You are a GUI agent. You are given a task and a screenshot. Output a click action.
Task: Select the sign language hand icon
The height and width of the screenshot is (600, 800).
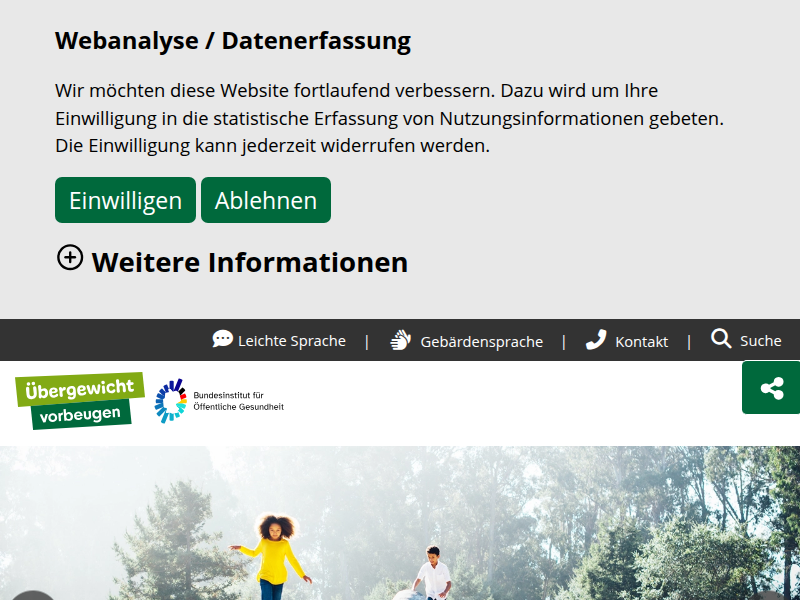point(400,340)
